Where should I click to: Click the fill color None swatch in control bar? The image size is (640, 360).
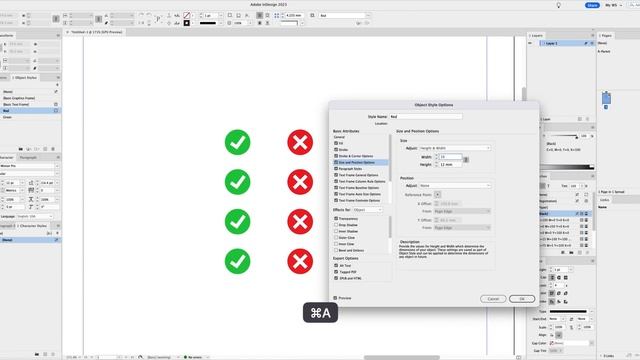click(x=187, y=16)
